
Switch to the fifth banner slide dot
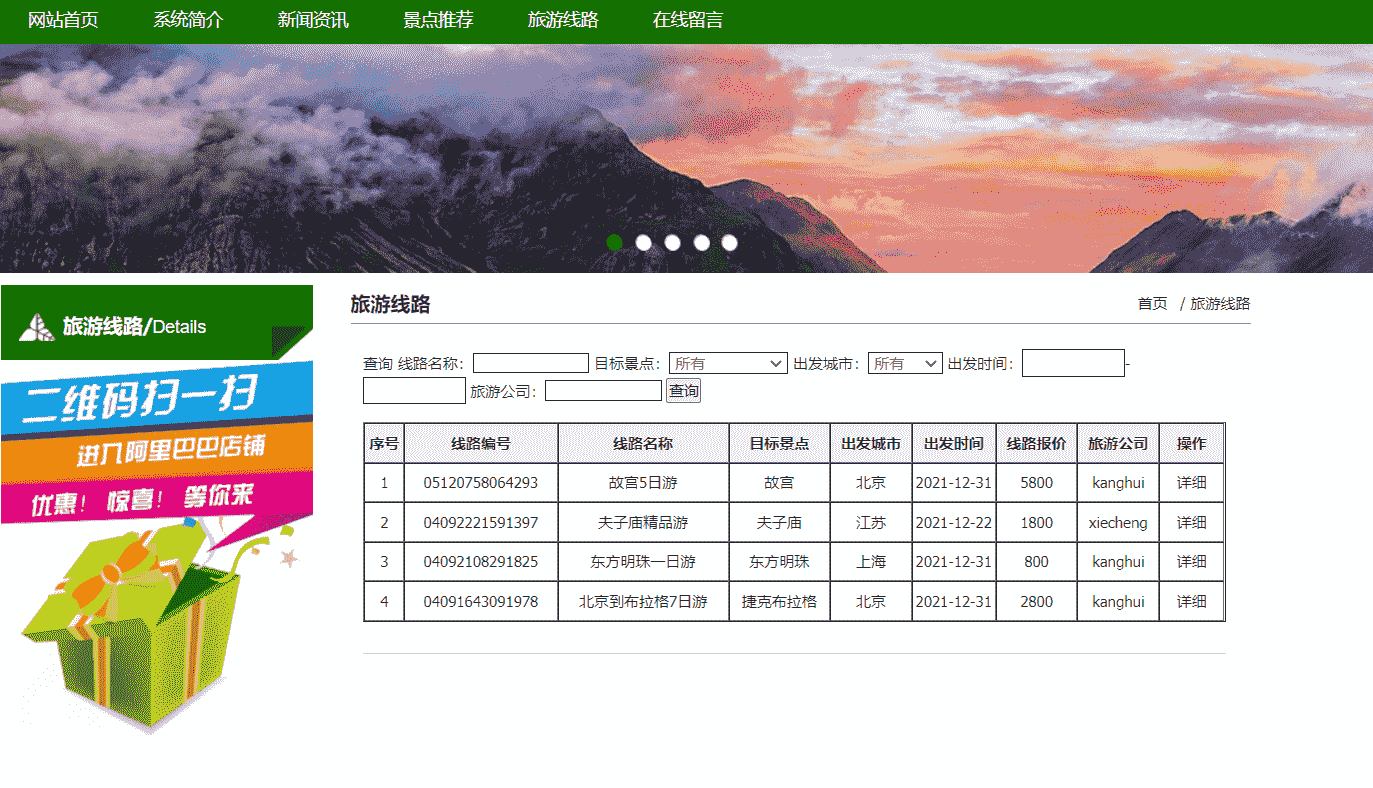click(x=730, y=242)
